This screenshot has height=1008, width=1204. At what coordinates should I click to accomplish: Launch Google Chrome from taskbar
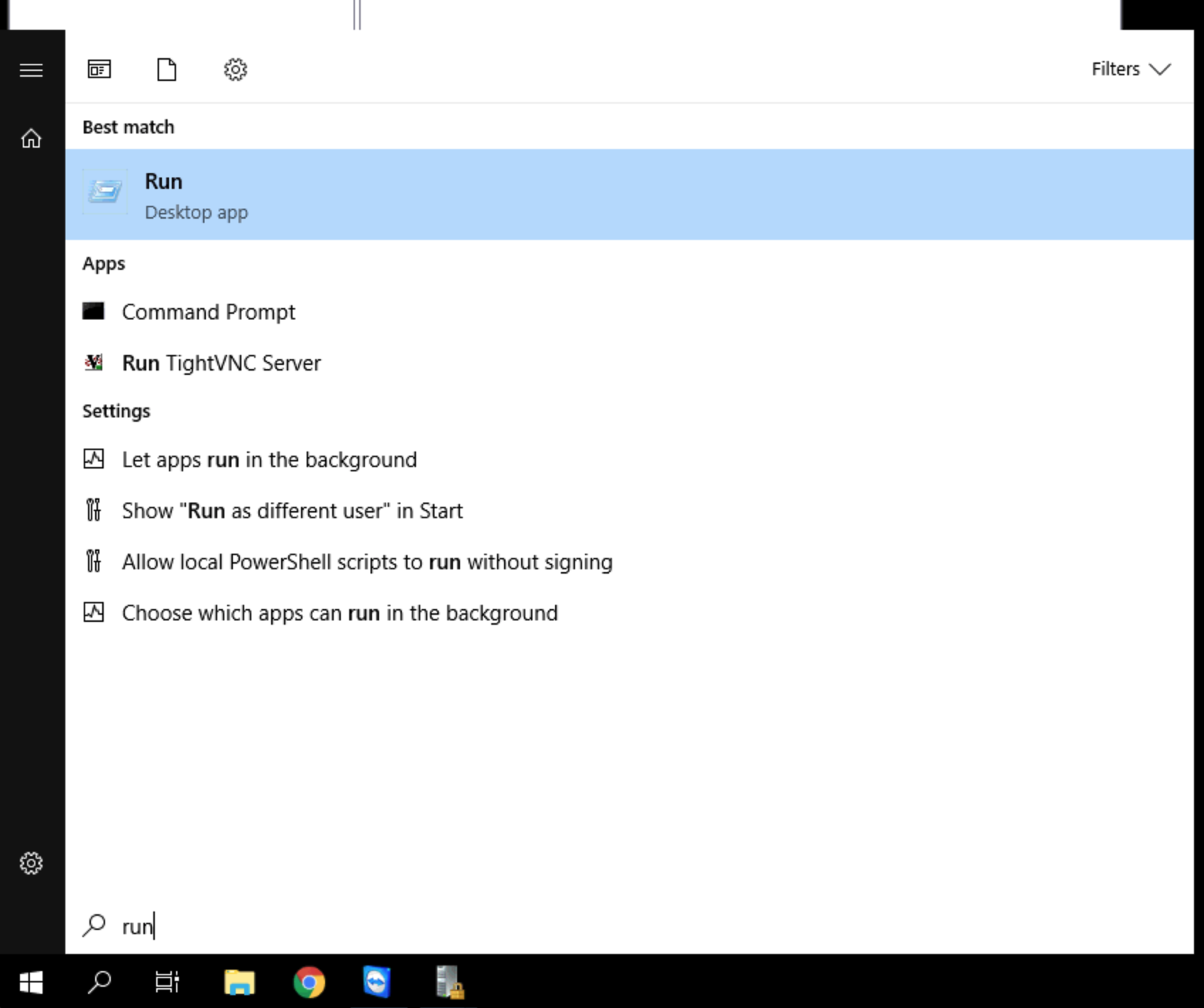click(309, 982)
